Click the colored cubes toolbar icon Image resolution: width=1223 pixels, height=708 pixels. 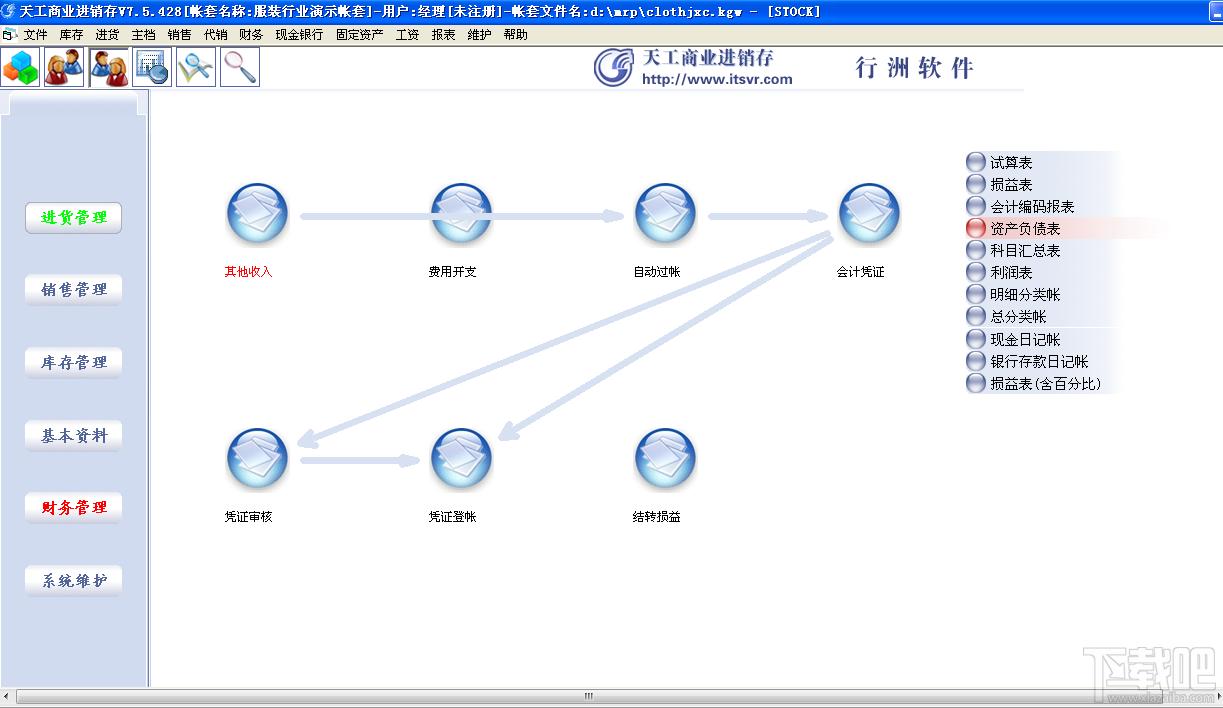(20, 67)
